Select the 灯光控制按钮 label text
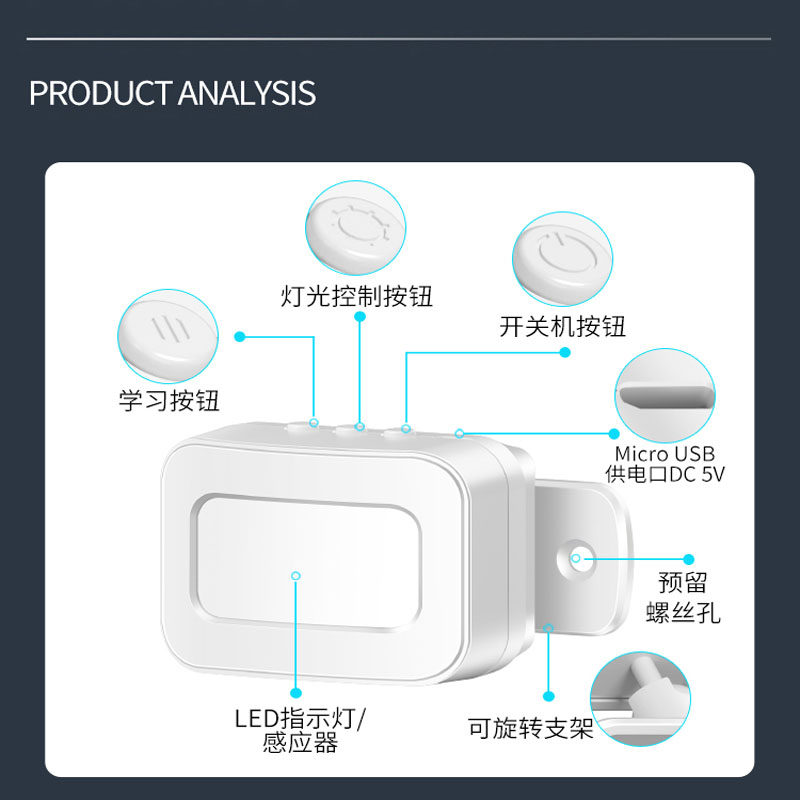The image size is (800, 800). click(x=357, y=296)
